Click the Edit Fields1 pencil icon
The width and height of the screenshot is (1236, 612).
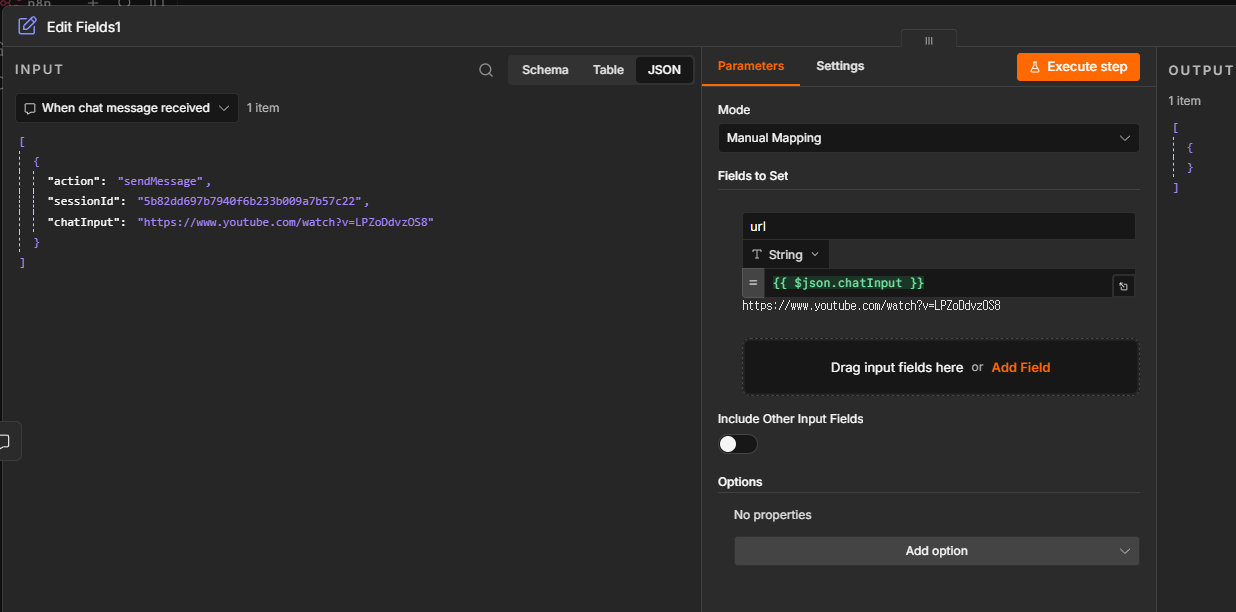28,27
